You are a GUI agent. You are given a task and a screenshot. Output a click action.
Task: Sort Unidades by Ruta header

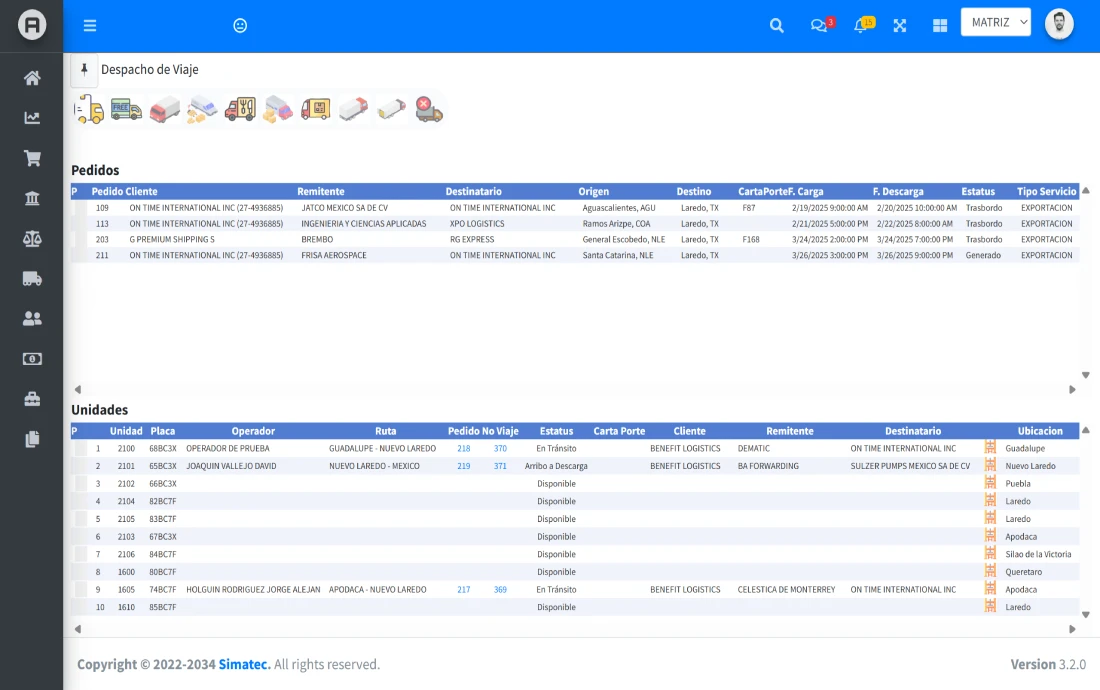click(x=385, y=431)
